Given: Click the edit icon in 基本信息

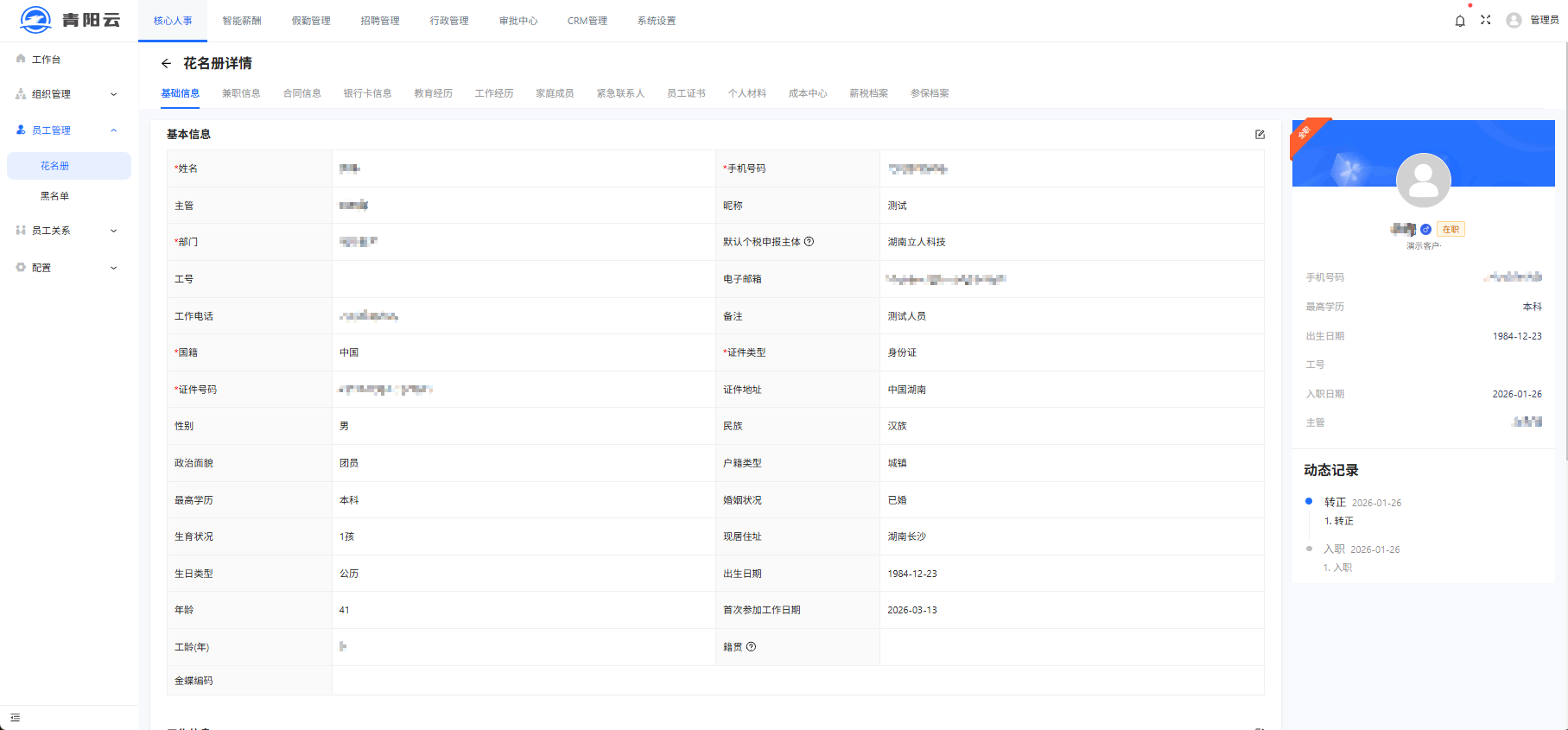Looking at the screenshot, I should point(1260,134).
